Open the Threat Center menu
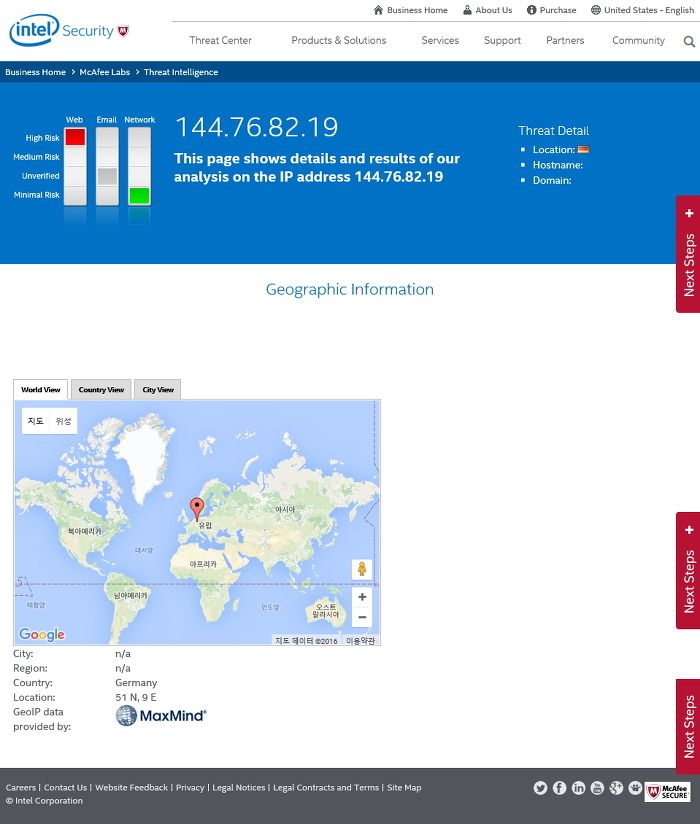This screenshot has width=700, height=824. 220,40
